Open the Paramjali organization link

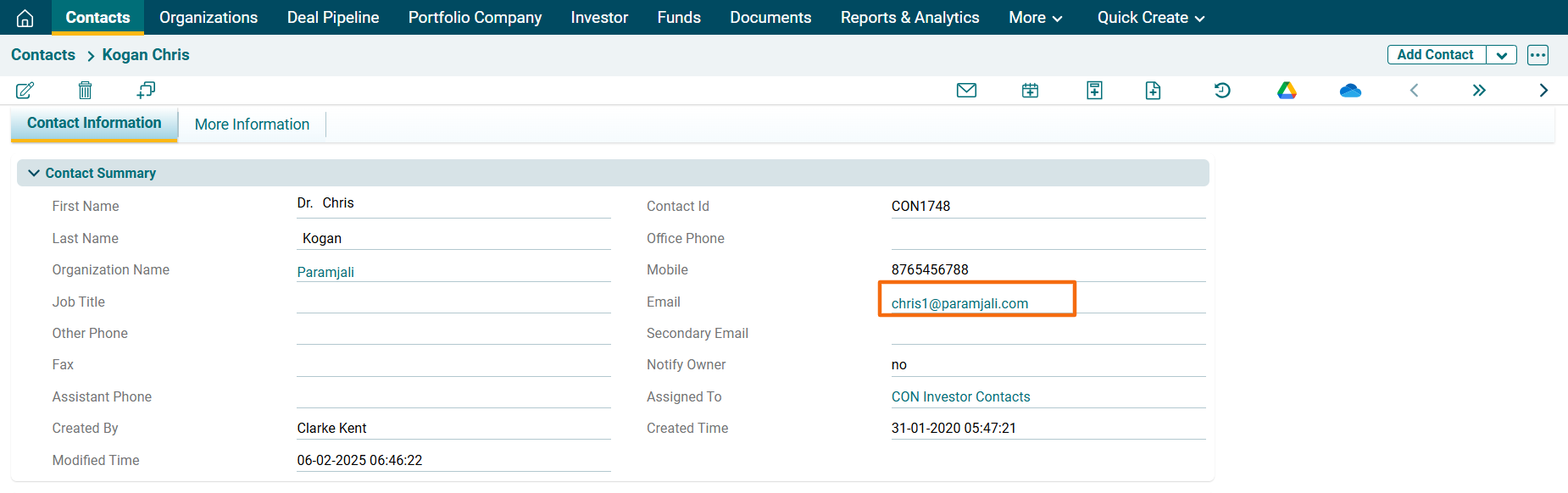click(x=325, y=272)
